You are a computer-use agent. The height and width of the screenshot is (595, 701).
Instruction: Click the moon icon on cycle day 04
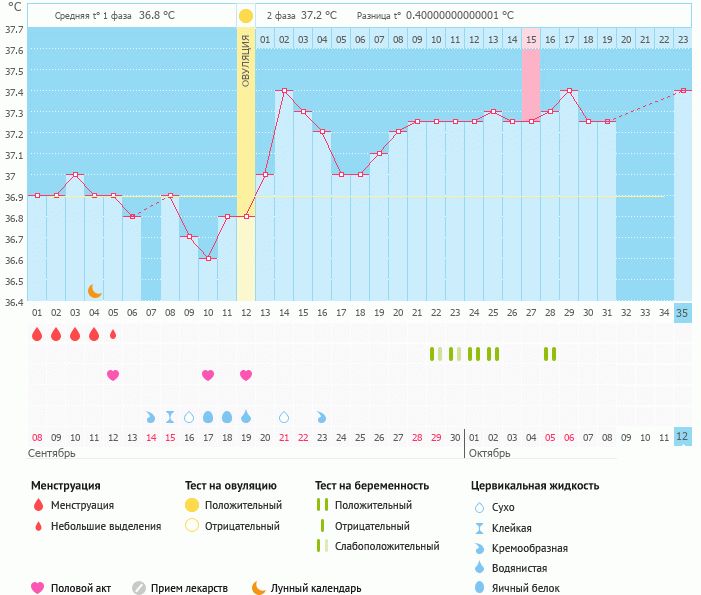94,291
